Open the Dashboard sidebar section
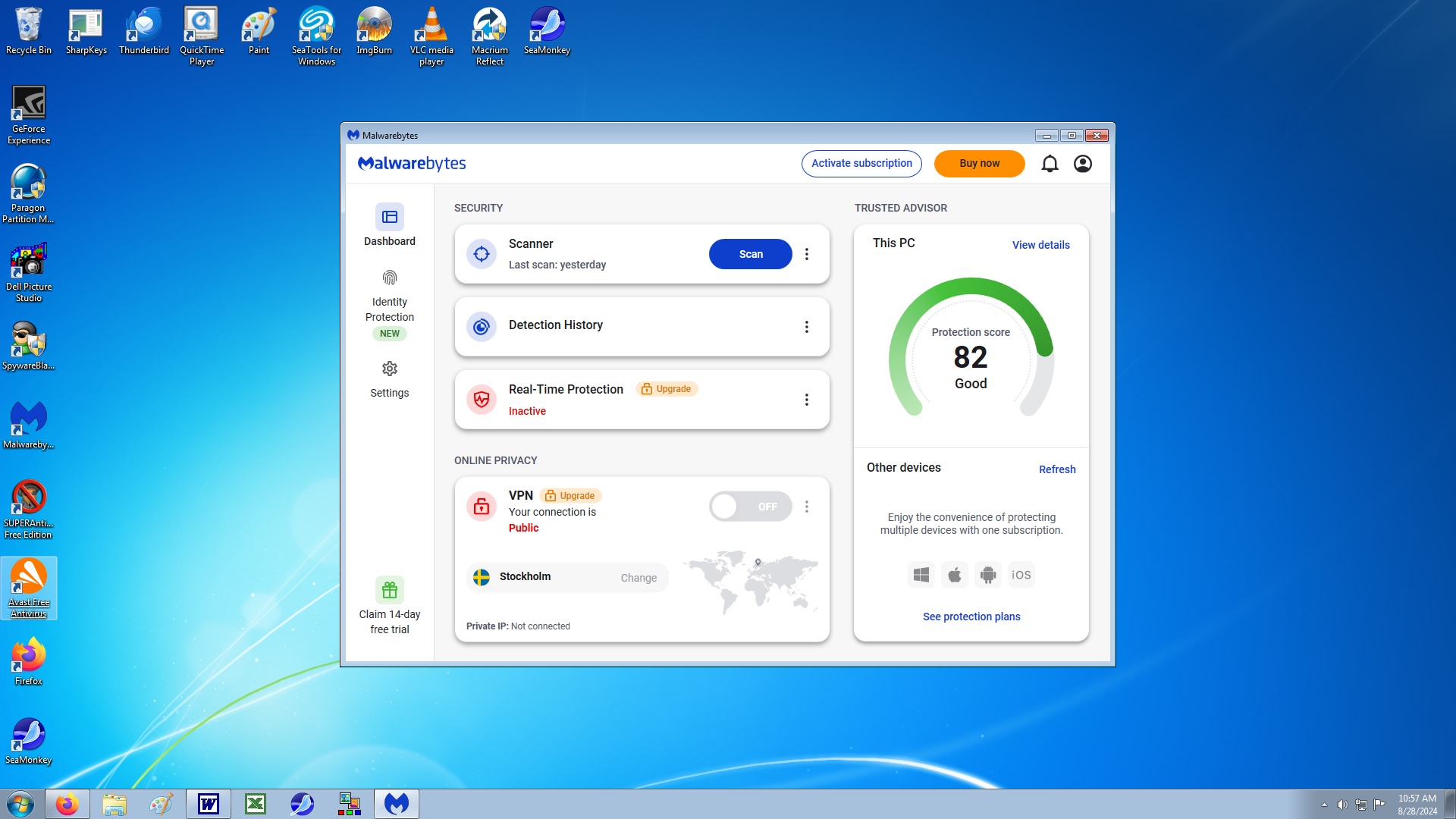Screen dimensions: 1456x819 (390, 225)
